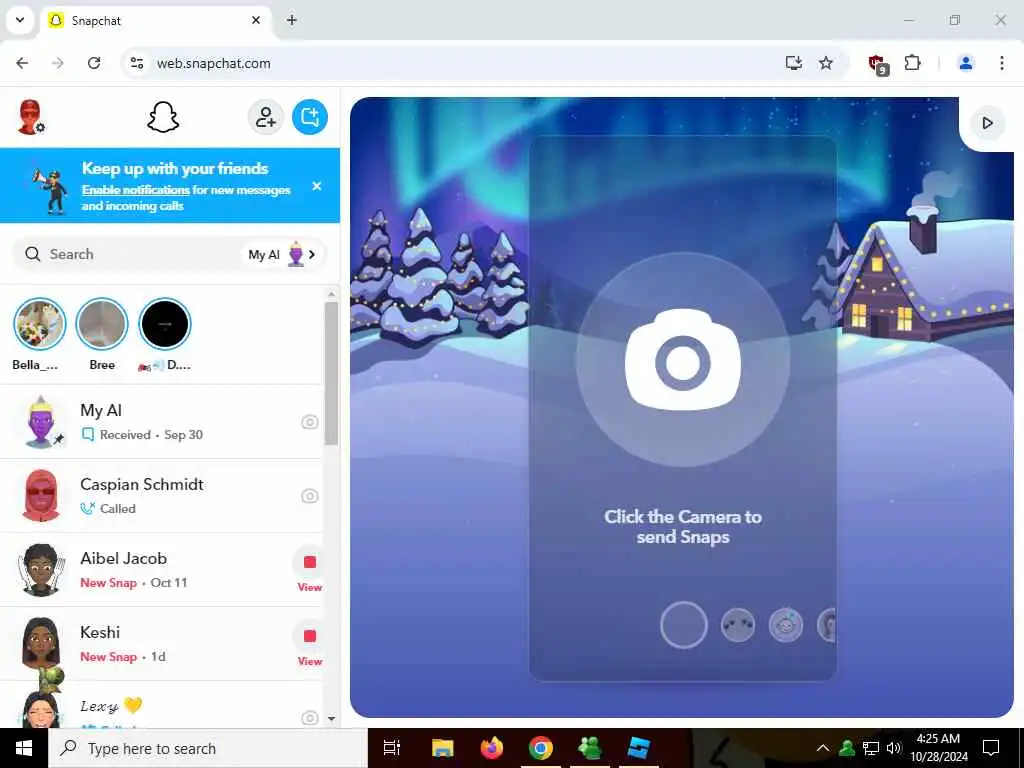Click the chat list scrollbar thumb
The image size is (1024, 768).
pos(331,373)
